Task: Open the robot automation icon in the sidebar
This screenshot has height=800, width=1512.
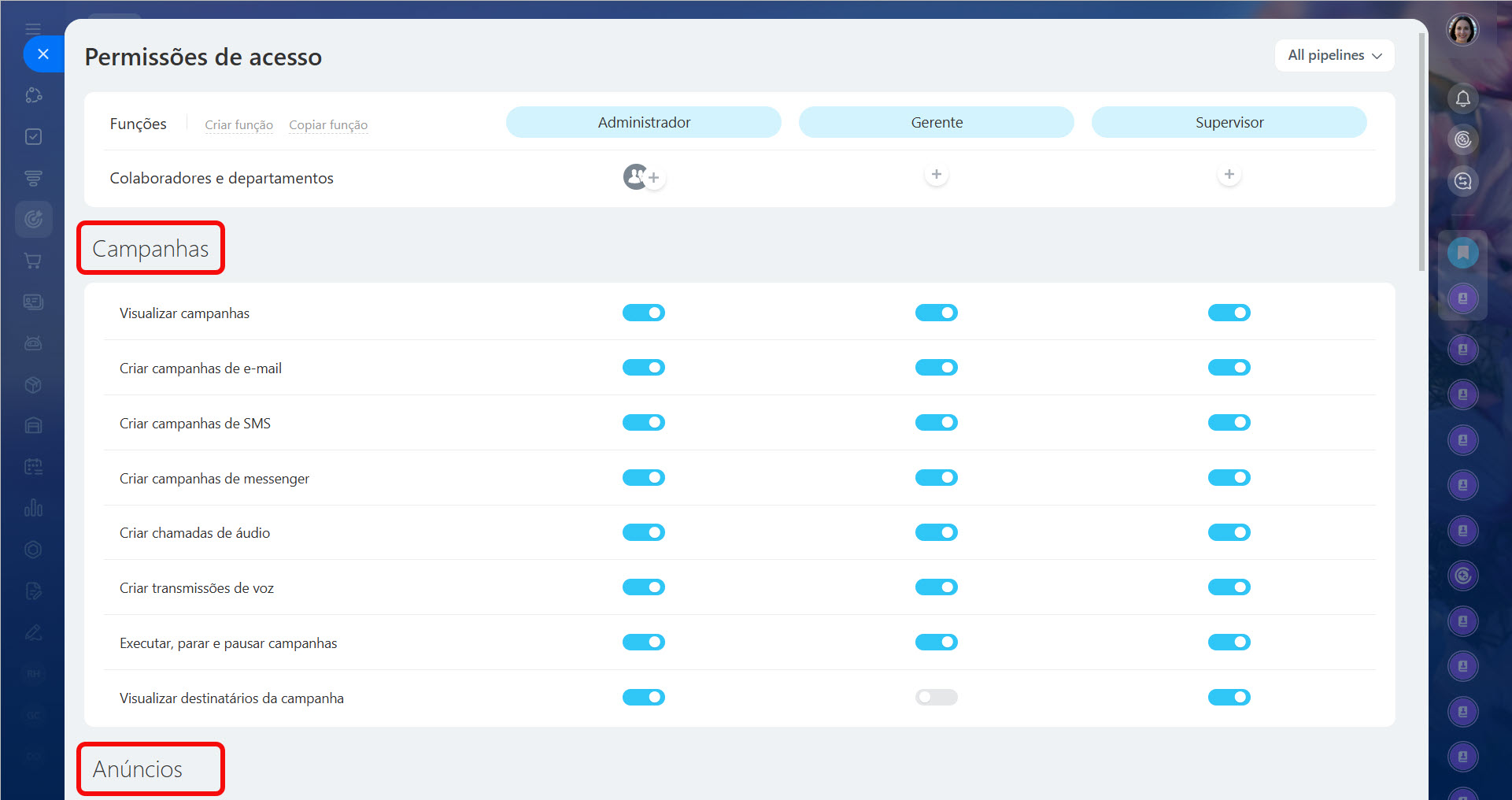Action: (x=33, y=343)
